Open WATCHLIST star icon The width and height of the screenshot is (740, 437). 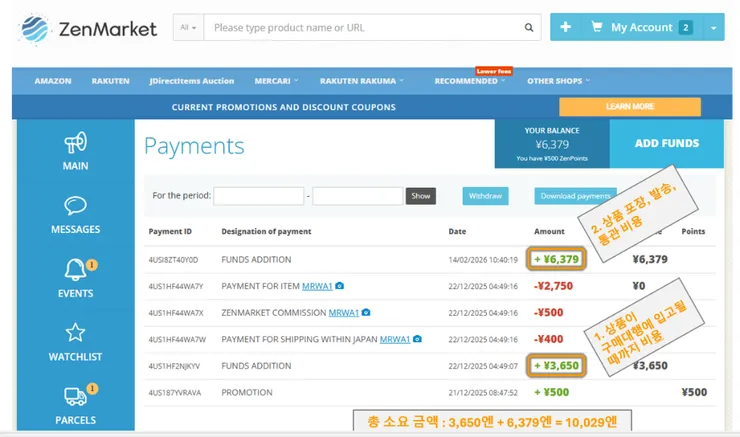(76, 333)
